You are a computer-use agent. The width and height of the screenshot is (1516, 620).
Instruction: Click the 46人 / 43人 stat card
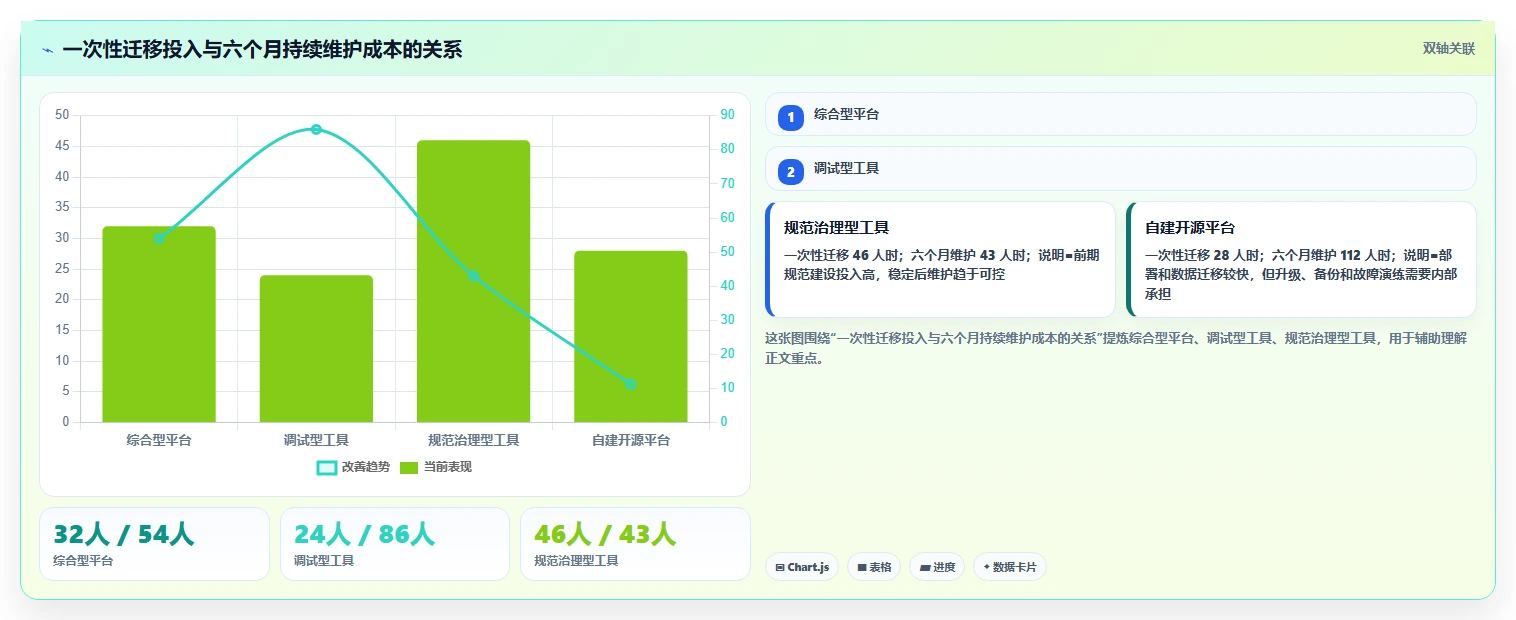pos(635,544)
